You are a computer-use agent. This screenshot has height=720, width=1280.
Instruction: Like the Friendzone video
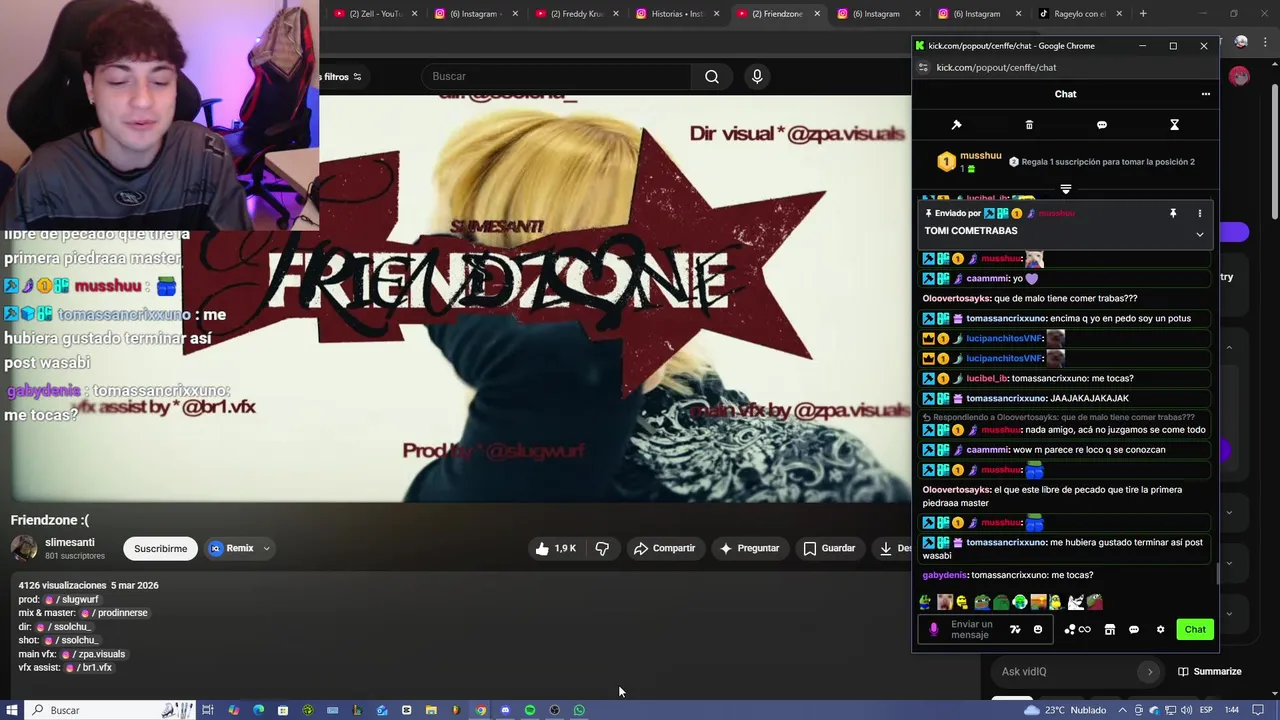click(555, 548)
